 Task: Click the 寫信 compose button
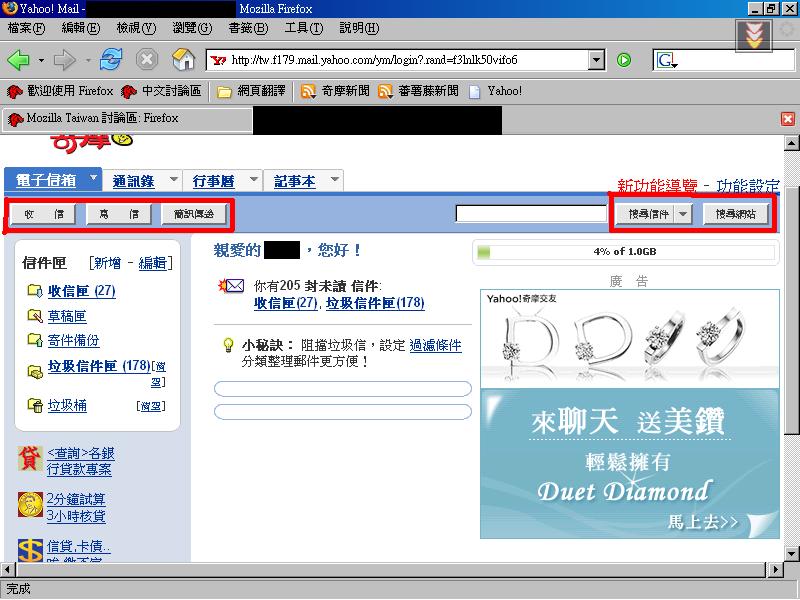[x=118, y=214]
